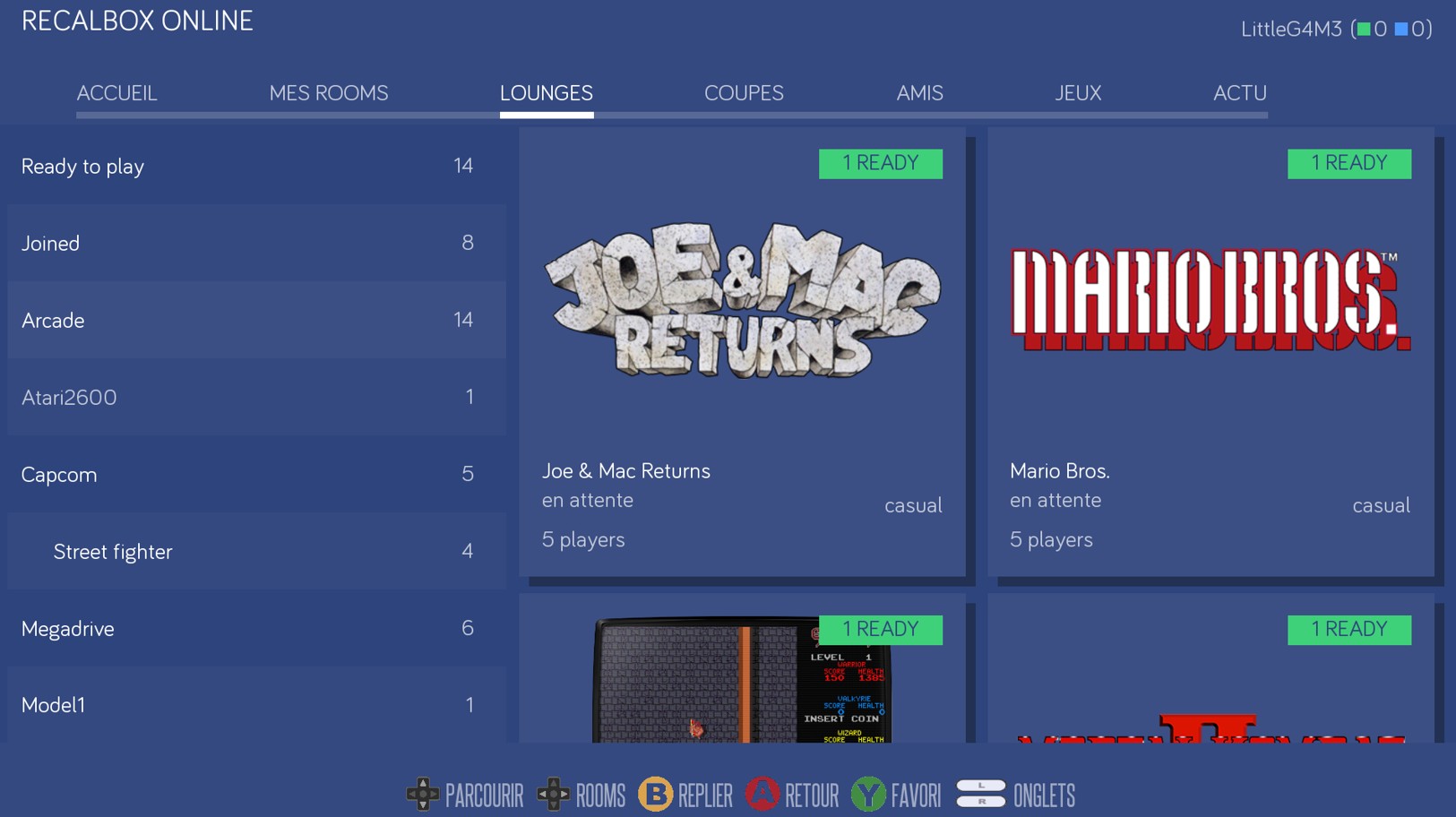
Task: Click the ONGLETS label
Action: (x=1044, y=795)
